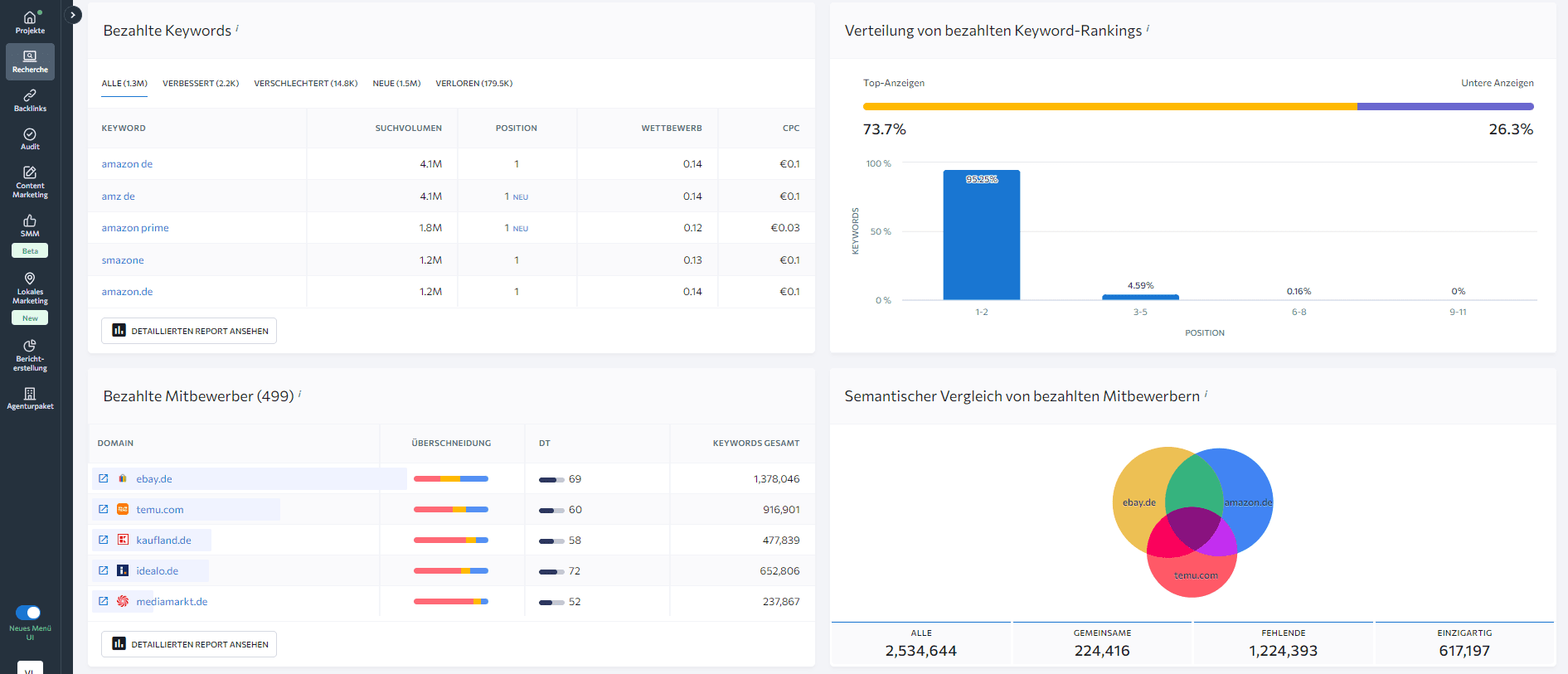Click the Top-Anzeigen yellow progress bar segment
1568x674 pixels.
click(x=1109, y=106)
